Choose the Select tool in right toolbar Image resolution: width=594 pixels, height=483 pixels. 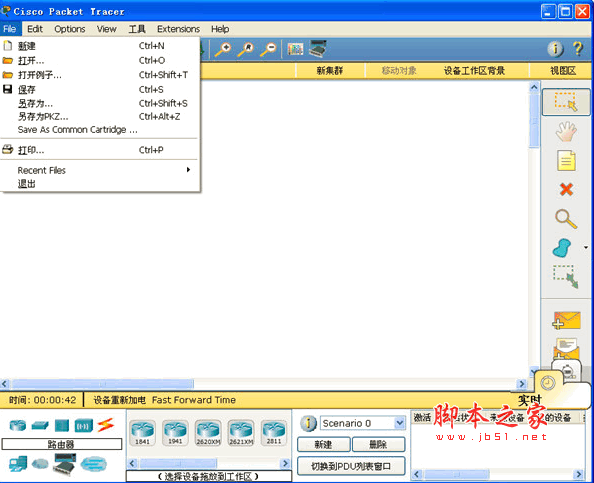click(x=566, y=102)
